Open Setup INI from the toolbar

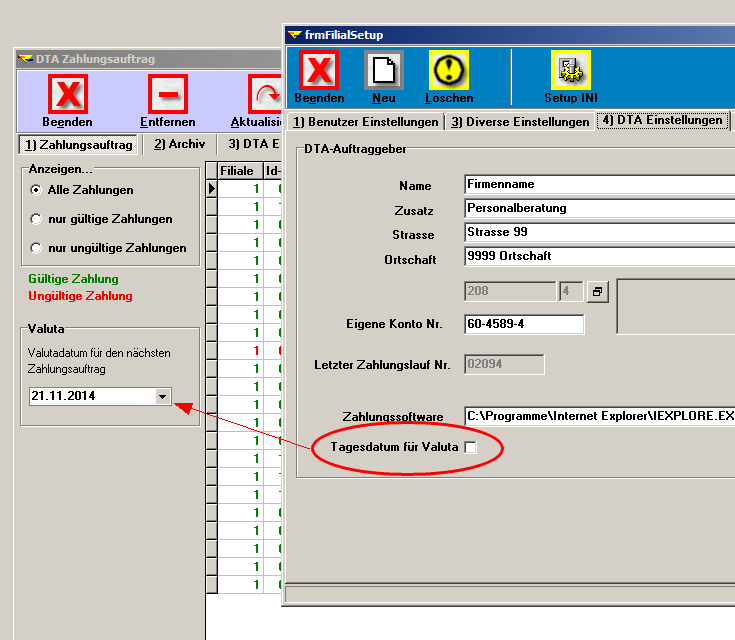pyautogui.click(x=571, y=71)
